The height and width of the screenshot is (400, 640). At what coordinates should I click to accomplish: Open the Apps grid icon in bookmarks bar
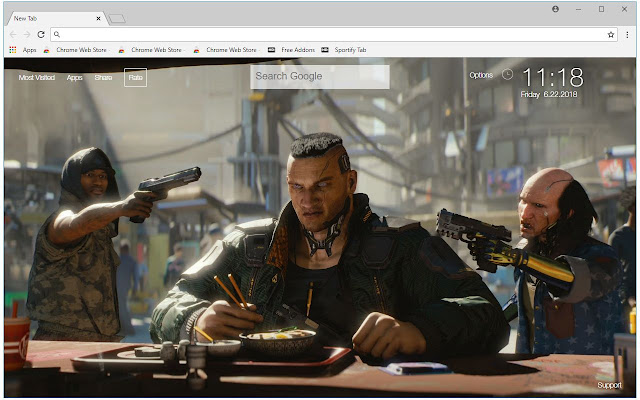13,50
